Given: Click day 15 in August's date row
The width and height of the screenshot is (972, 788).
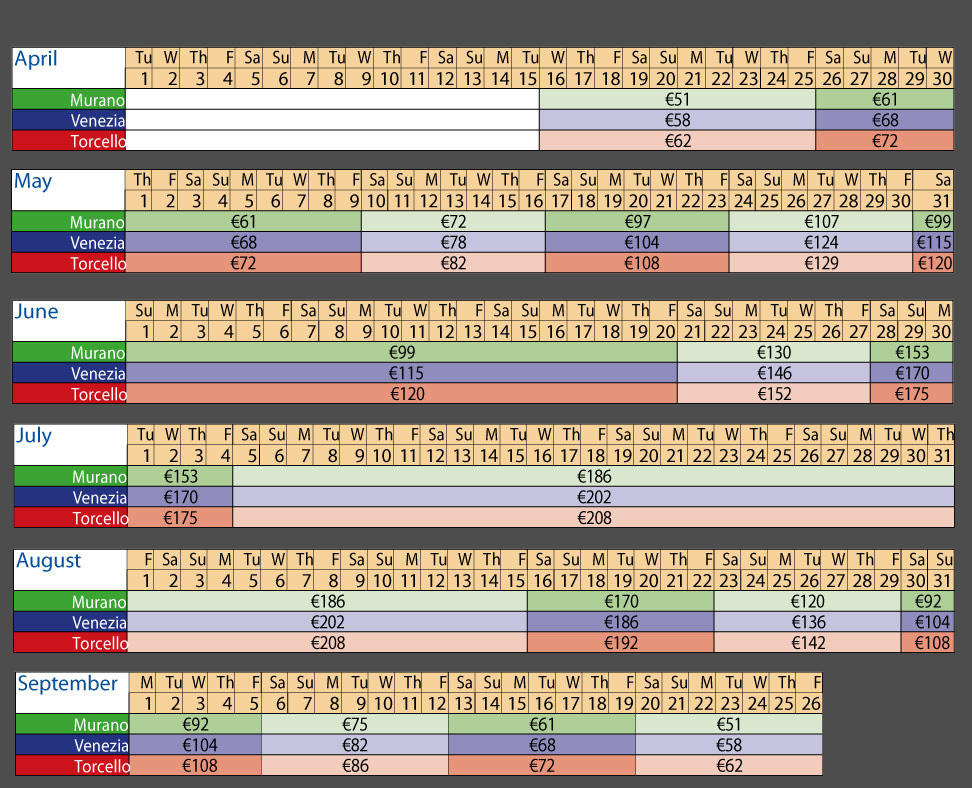Looking at the screenshot, I should [x=515, y=581].
